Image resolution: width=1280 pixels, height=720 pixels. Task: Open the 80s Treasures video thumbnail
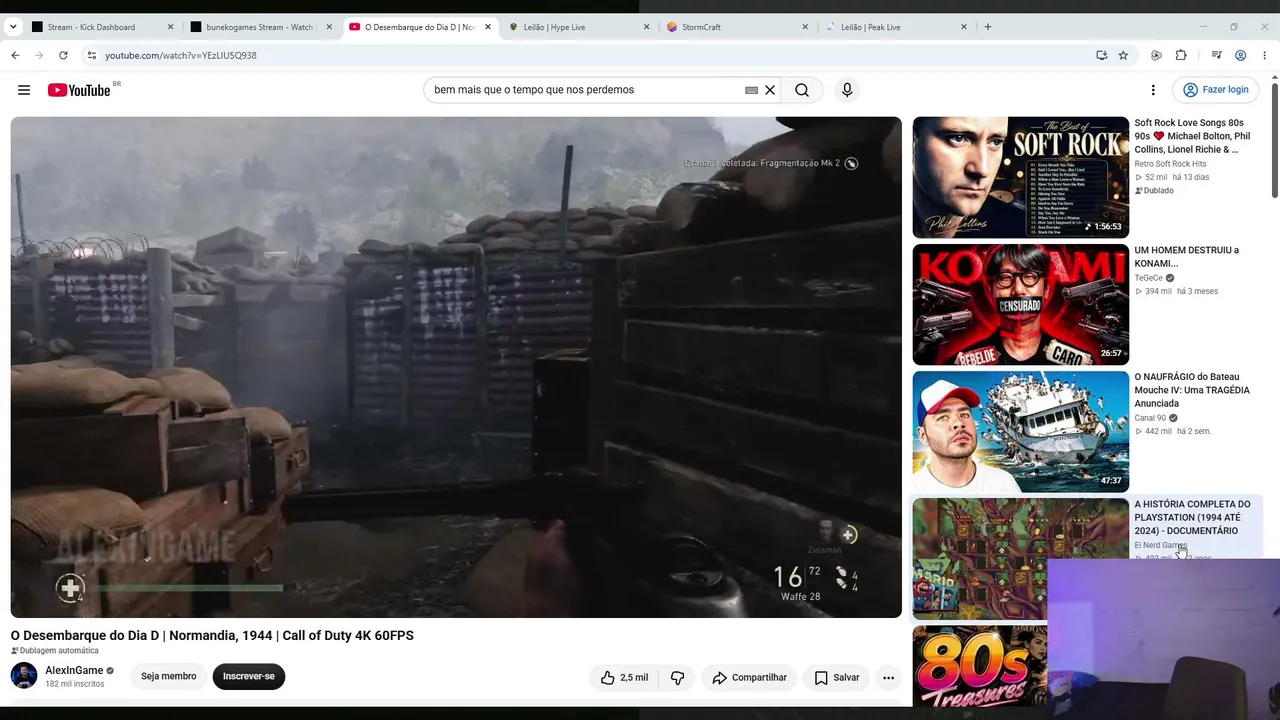pos(980,665)
